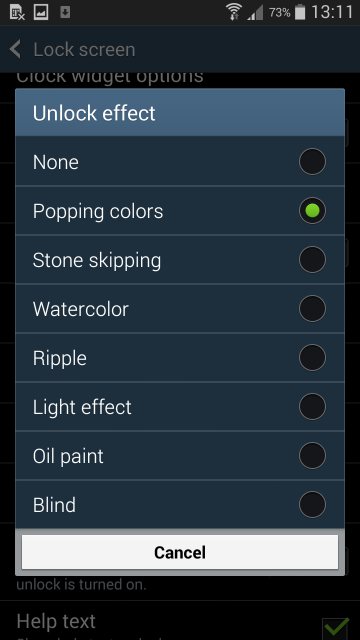Tap the Unlock effect dialog header

(180, 112)
